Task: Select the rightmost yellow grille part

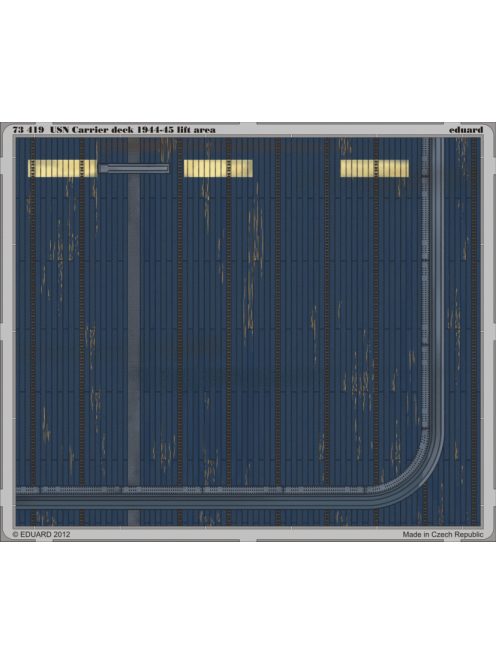Action: click(375, 168)
